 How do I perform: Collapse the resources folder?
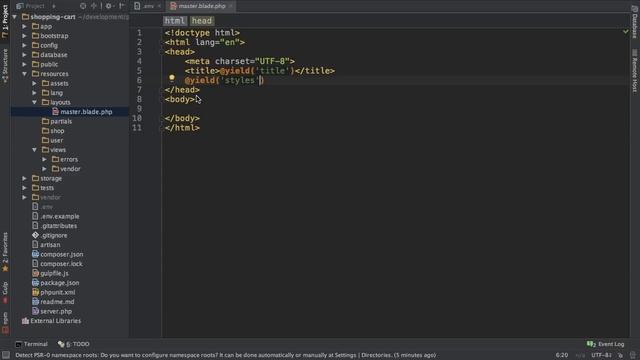[24, 74]
